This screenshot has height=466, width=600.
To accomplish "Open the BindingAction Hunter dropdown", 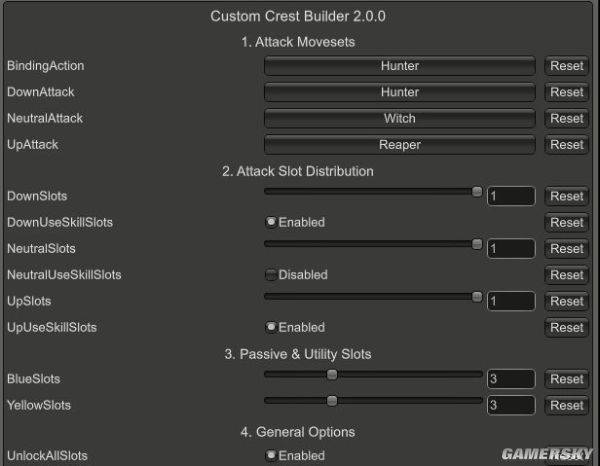I will (399, 66).
